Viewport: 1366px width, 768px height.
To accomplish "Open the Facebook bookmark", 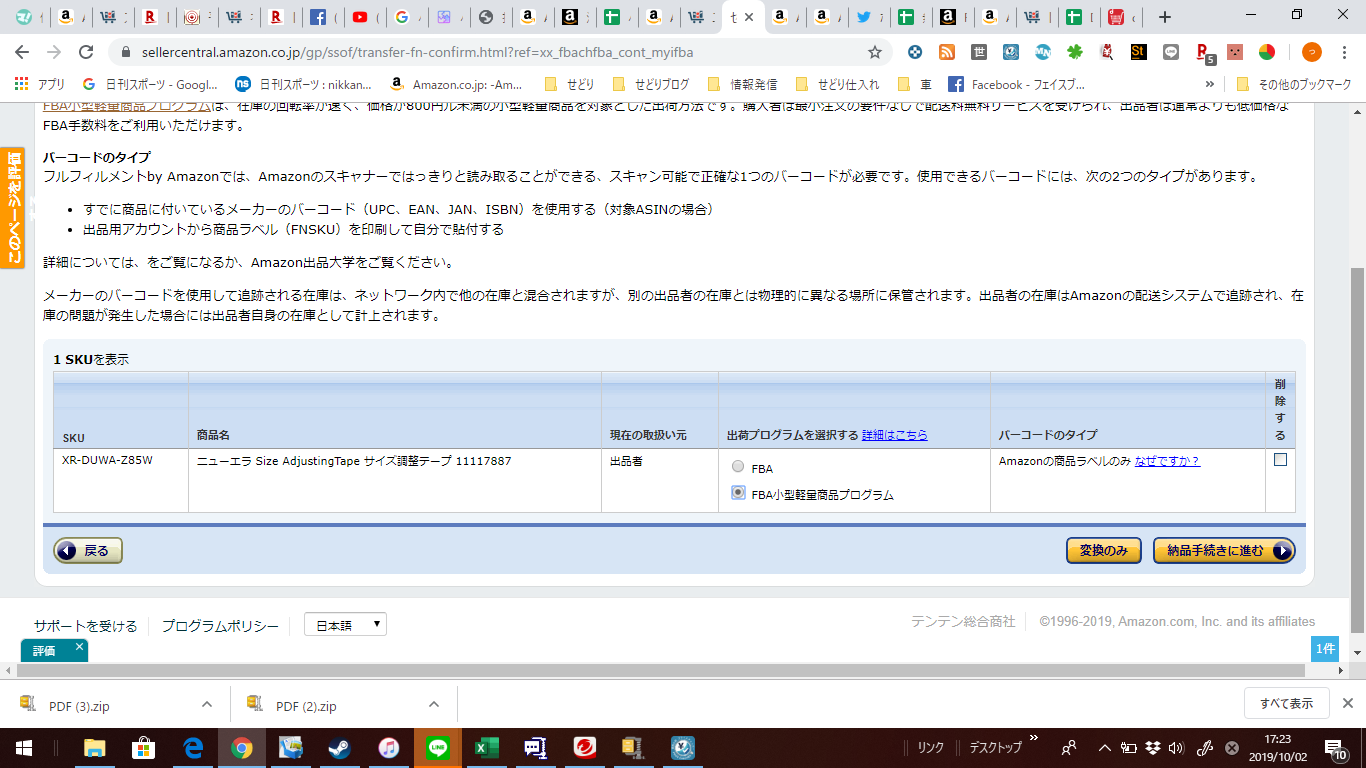I will click(x=1016, y=85).
